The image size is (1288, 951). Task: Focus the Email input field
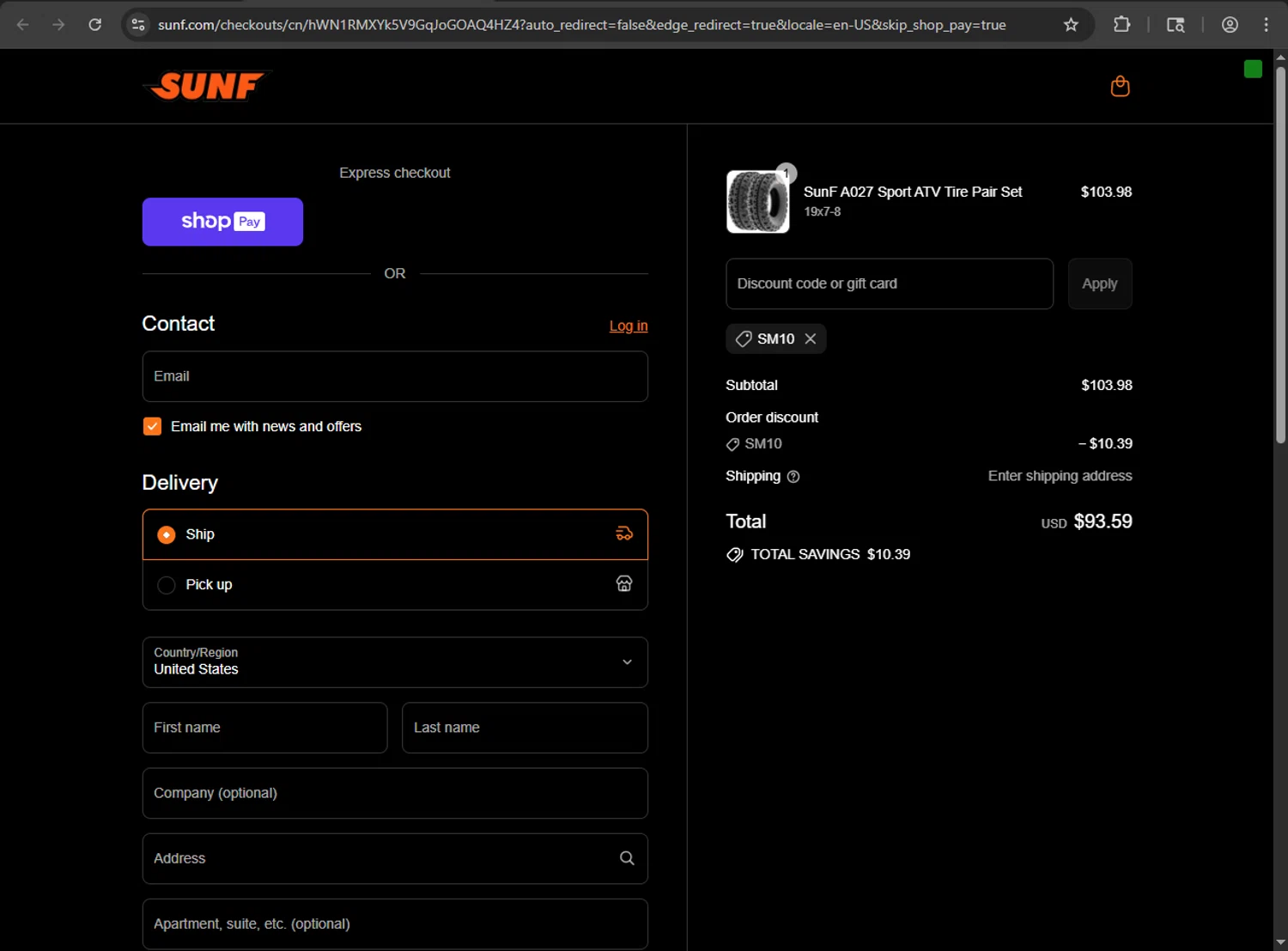click(x=395, y=376)
